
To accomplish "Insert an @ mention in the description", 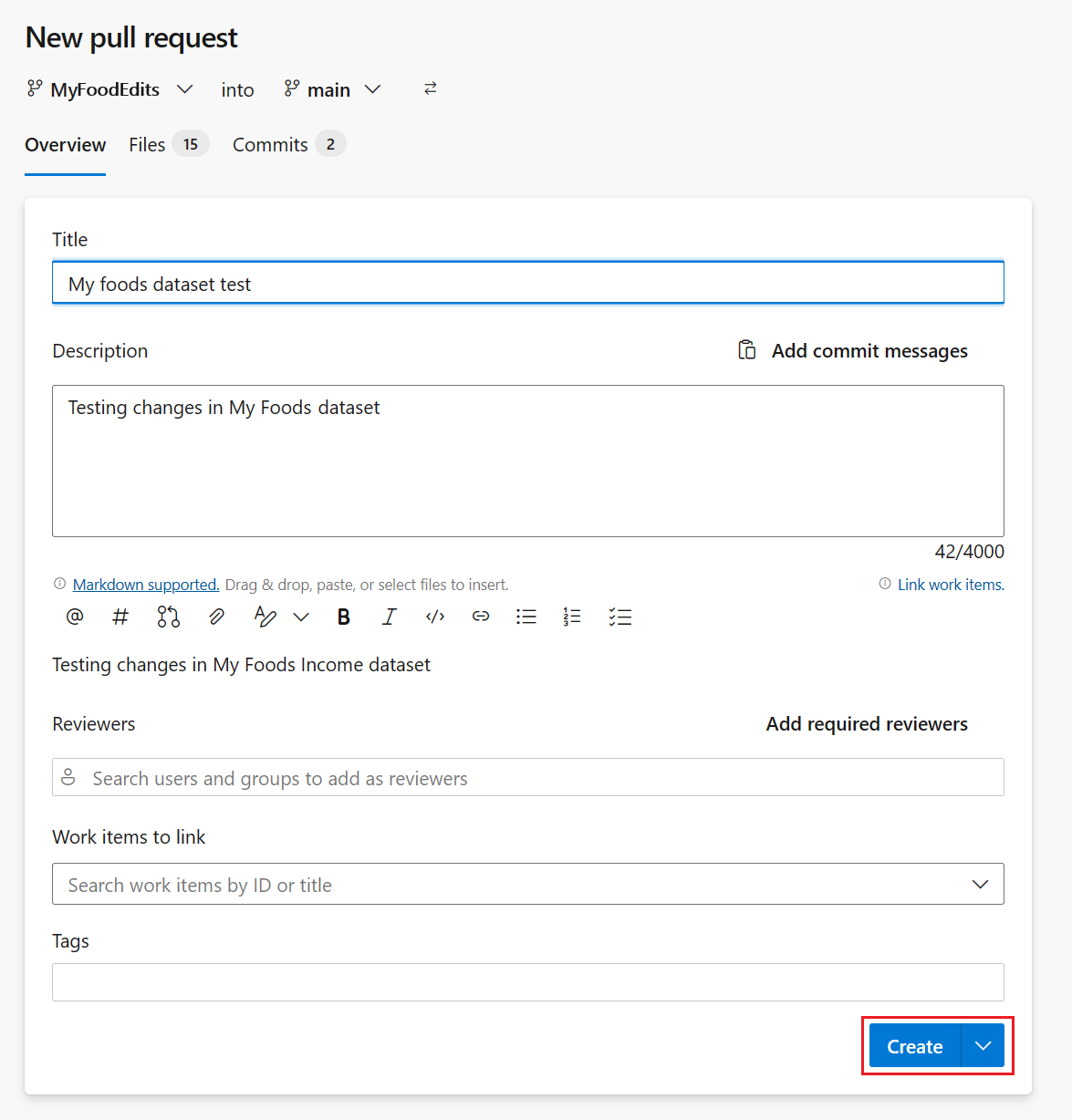I will point(74,617).
